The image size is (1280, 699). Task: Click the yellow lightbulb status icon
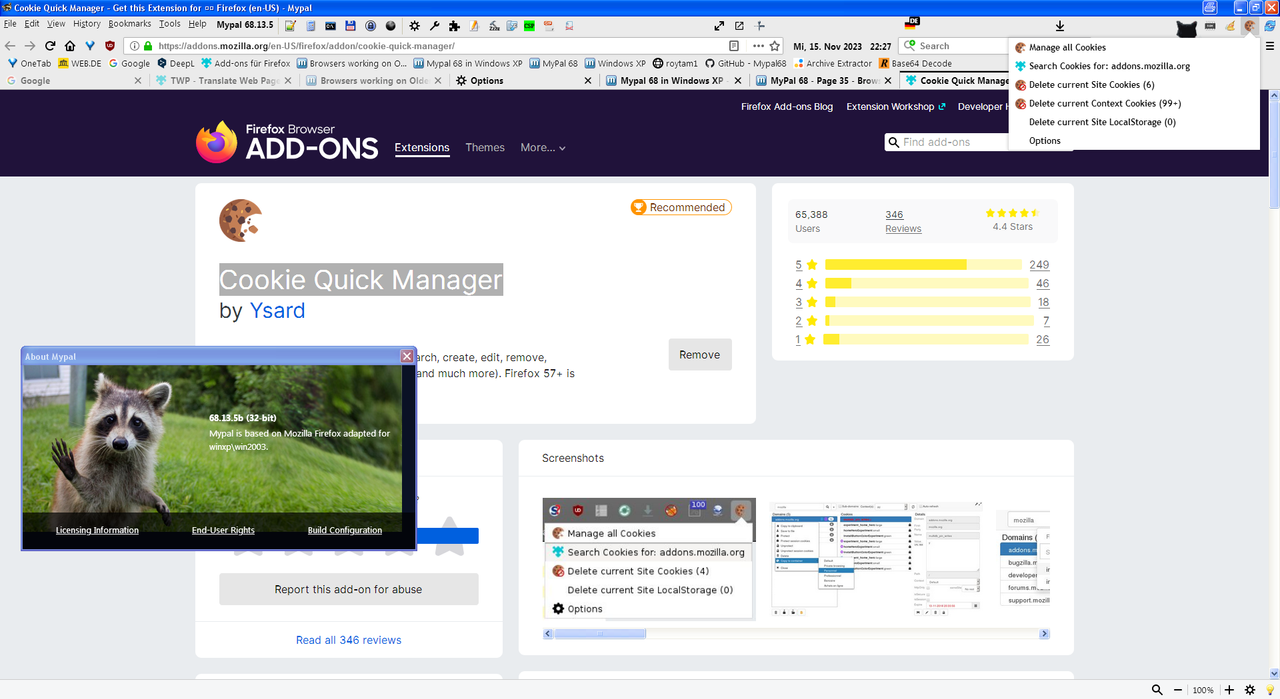coord(1269,690)
